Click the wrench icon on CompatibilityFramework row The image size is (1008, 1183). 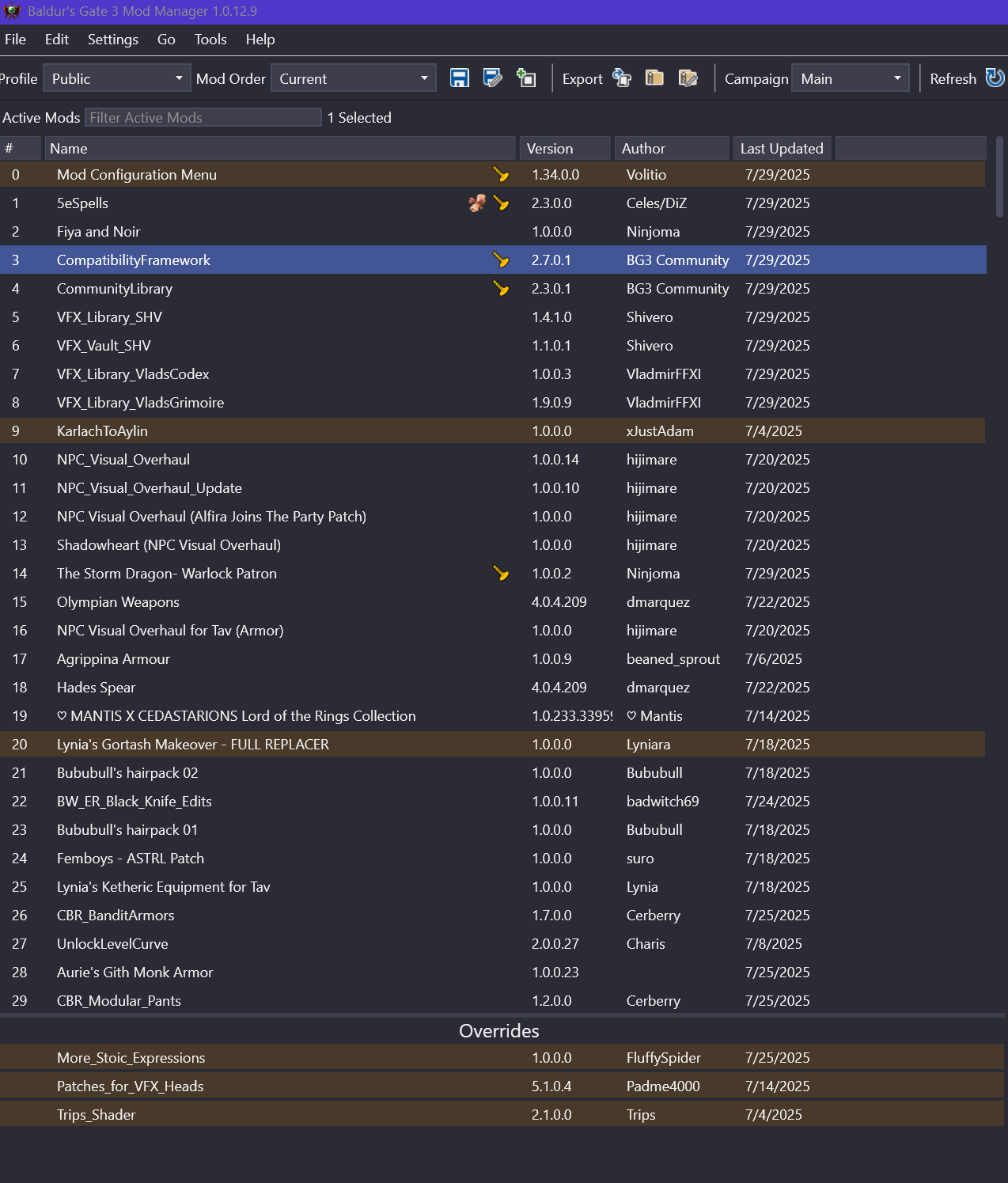click(501, 260)
